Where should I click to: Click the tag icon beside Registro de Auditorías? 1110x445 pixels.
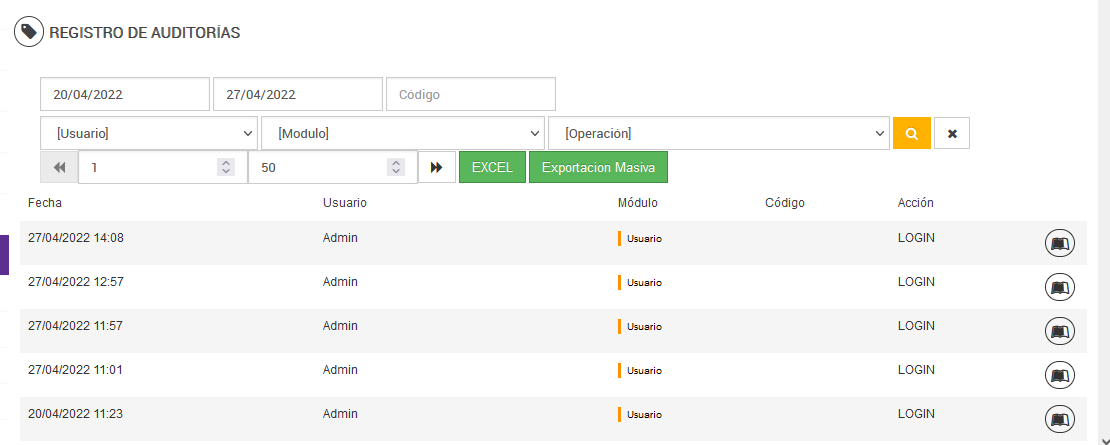[28, 33]
